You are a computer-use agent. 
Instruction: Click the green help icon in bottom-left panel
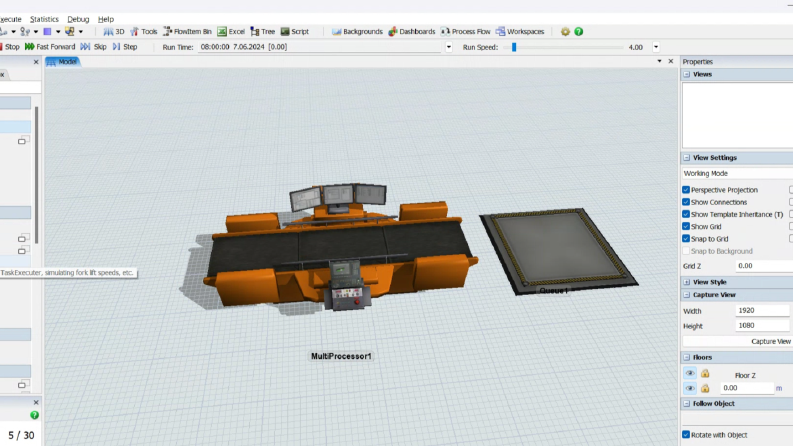(34, 415)
